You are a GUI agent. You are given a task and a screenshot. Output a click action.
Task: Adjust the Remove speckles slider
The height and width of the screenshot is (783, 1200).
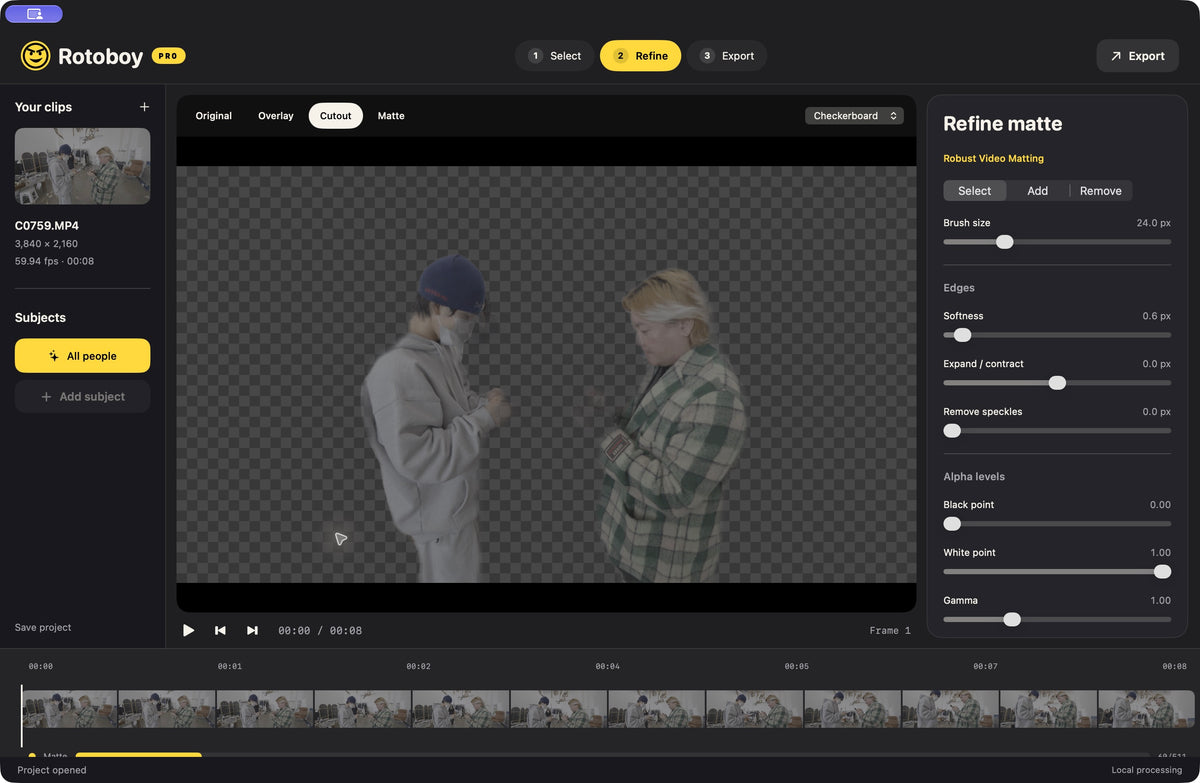[x=1057, y=431]
